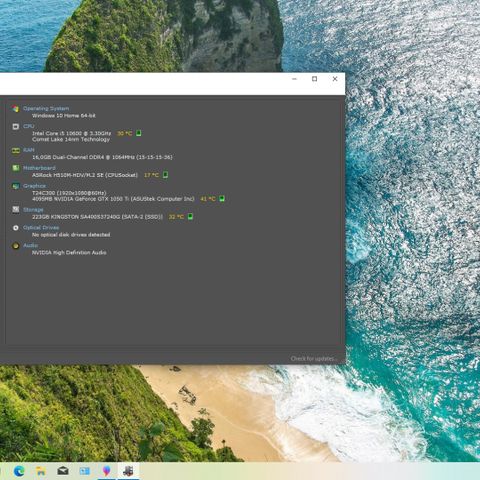Screen dimensions: 480x480
Task: Click Check for updates link
Action: [314, 359]
